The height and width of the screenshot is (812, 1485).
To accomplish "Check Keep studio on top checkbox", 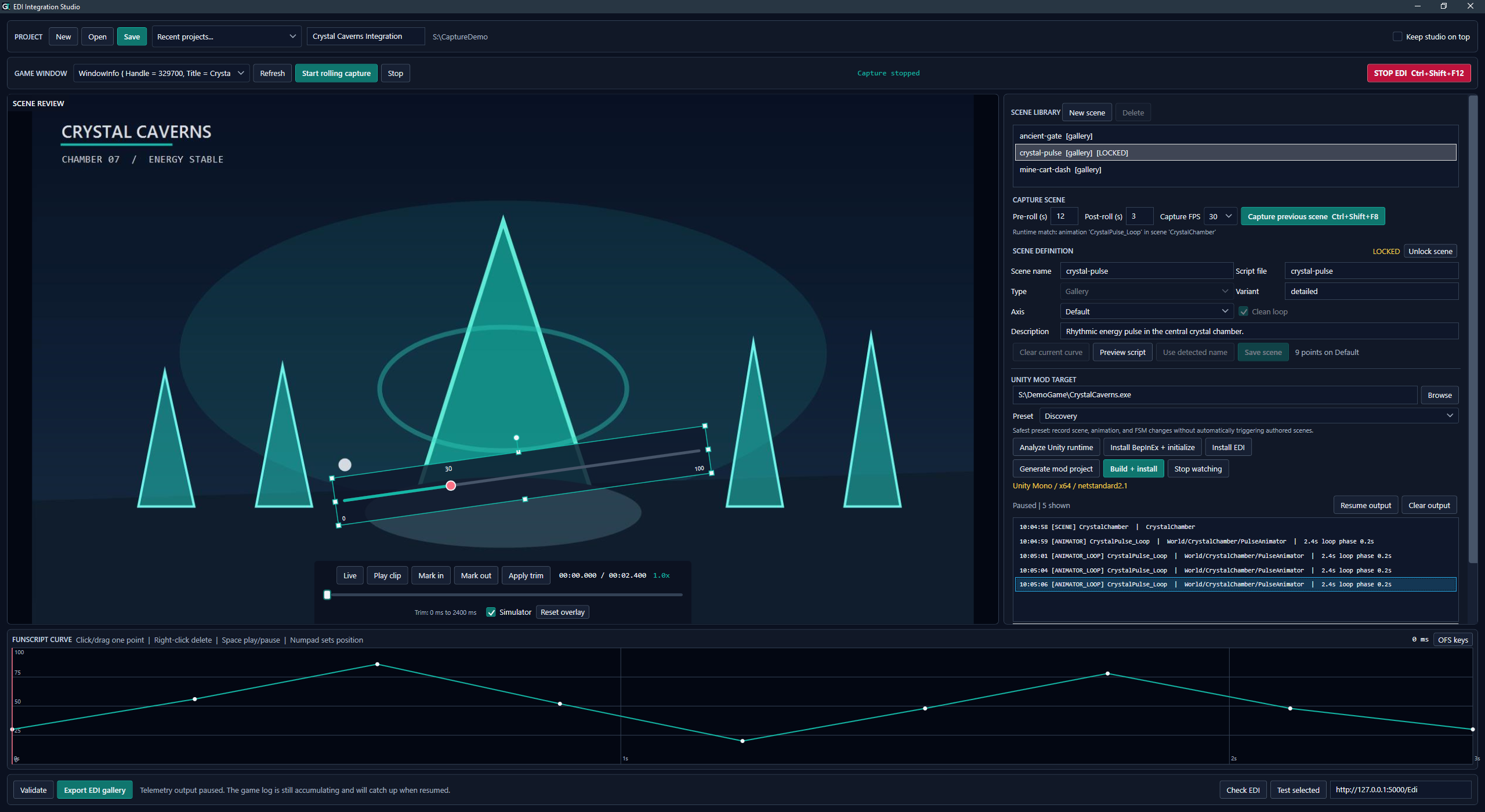I will click(x=1397, y=37).
